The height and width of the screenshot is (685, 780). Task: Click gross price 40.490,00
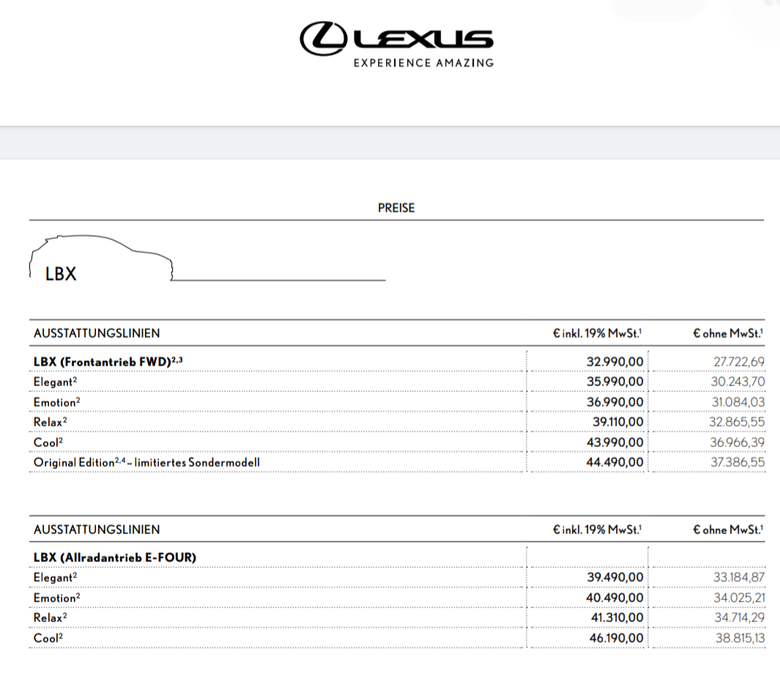tap(615, 597)
